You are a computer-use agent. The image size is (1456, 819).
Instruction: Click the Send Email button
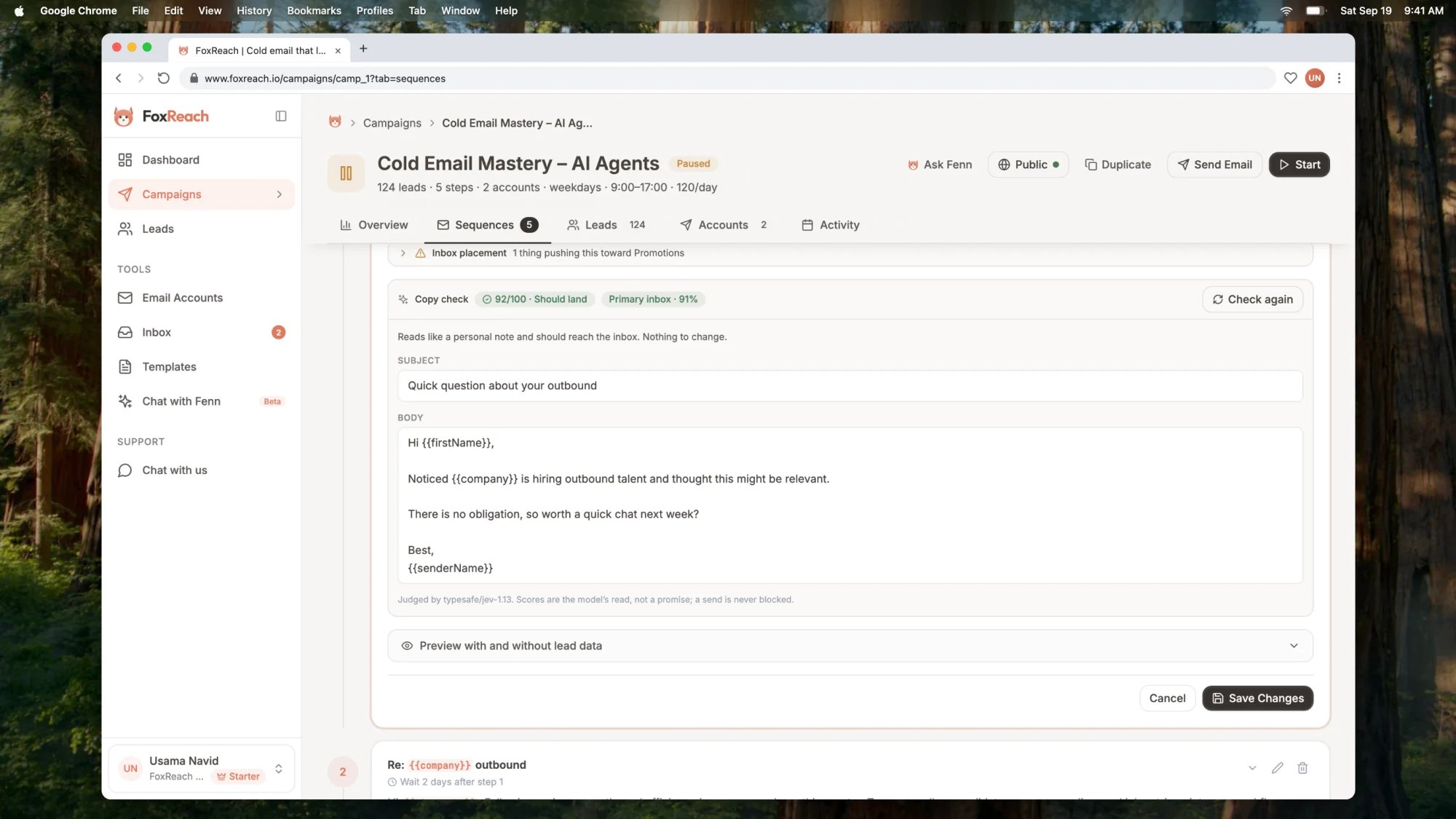1214,165
